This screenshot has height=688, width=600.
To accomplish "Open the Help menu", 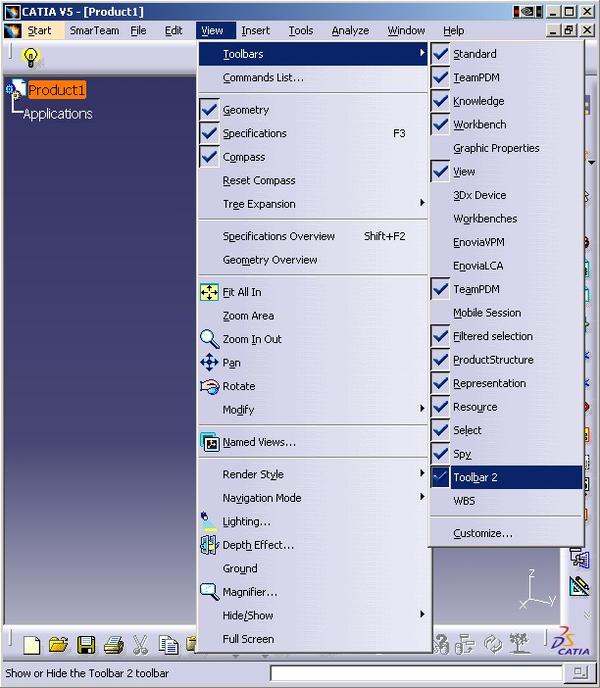I will 453,31.
